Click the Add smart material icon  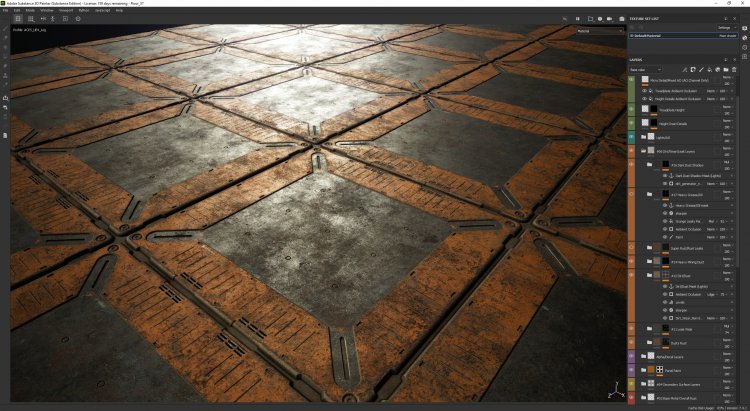(x=717, y=70)
